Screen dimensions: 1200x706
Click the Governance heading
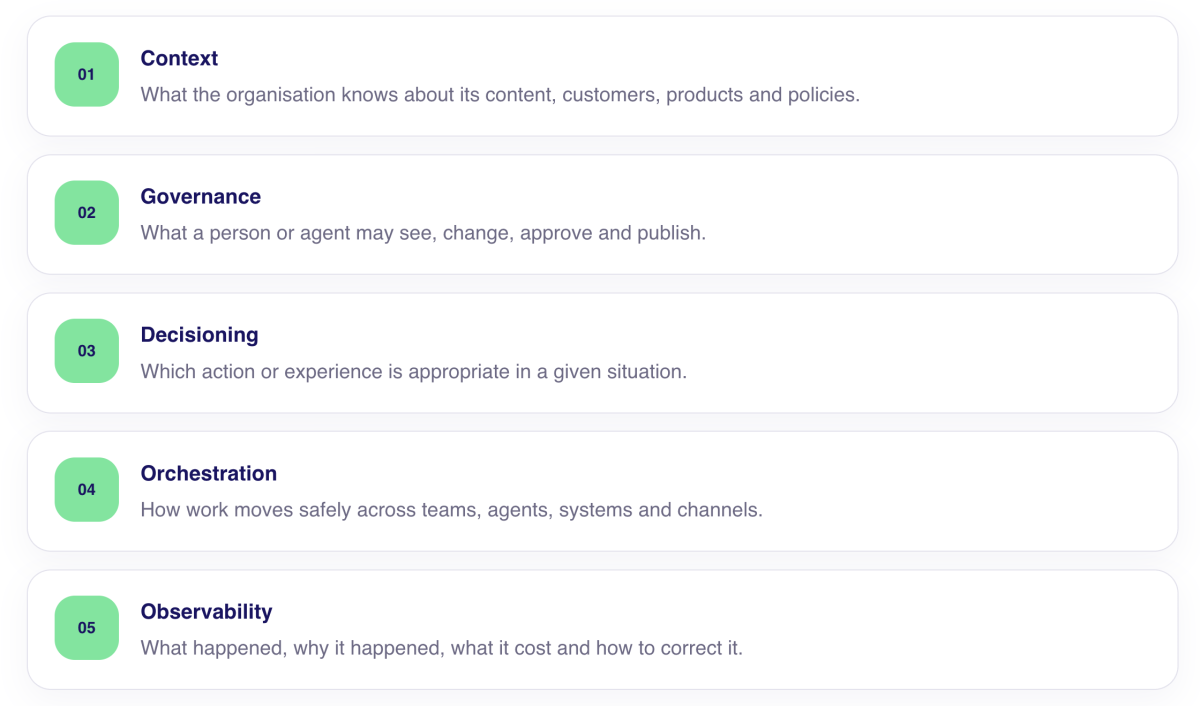click(x=201, y=197)
